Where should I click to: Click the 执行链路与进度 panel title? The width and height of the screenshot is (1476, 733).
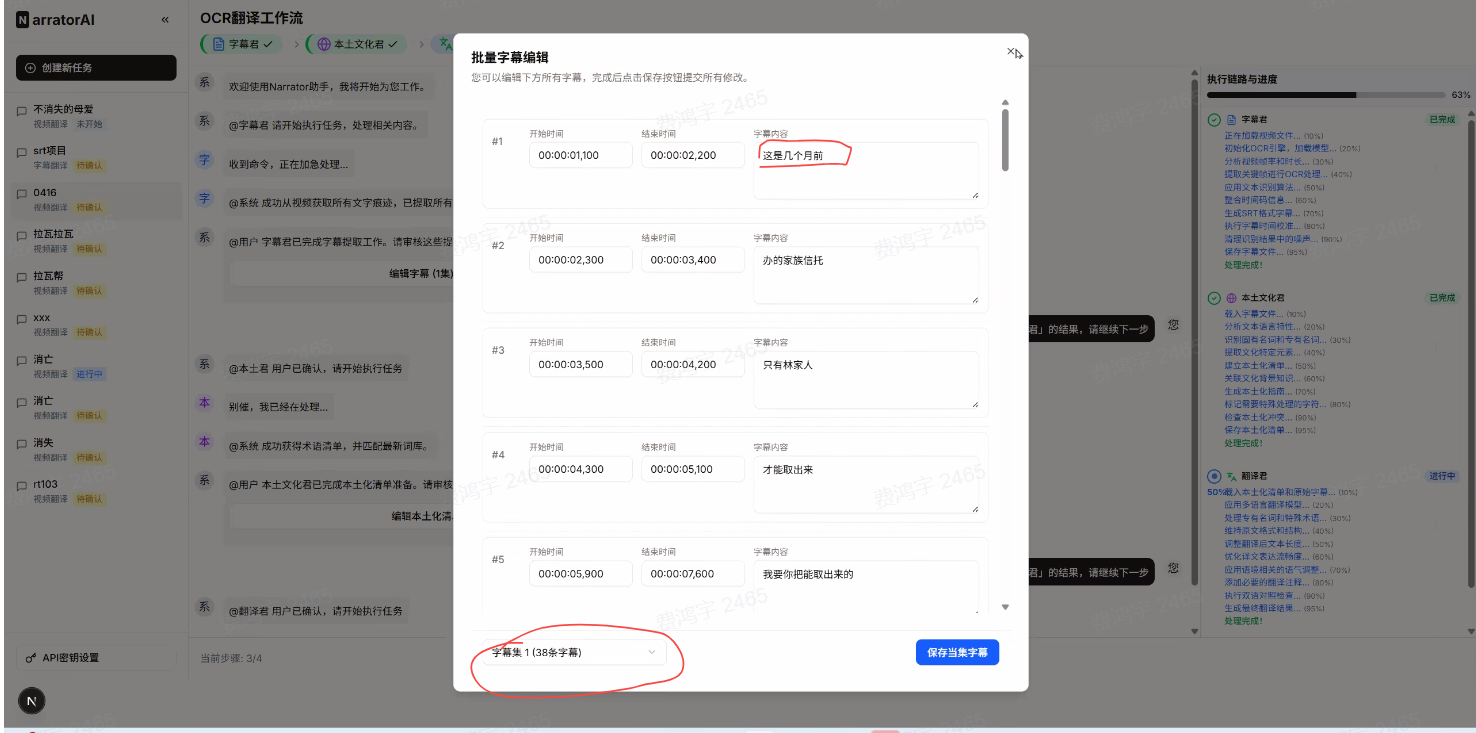click(1241, 79)
